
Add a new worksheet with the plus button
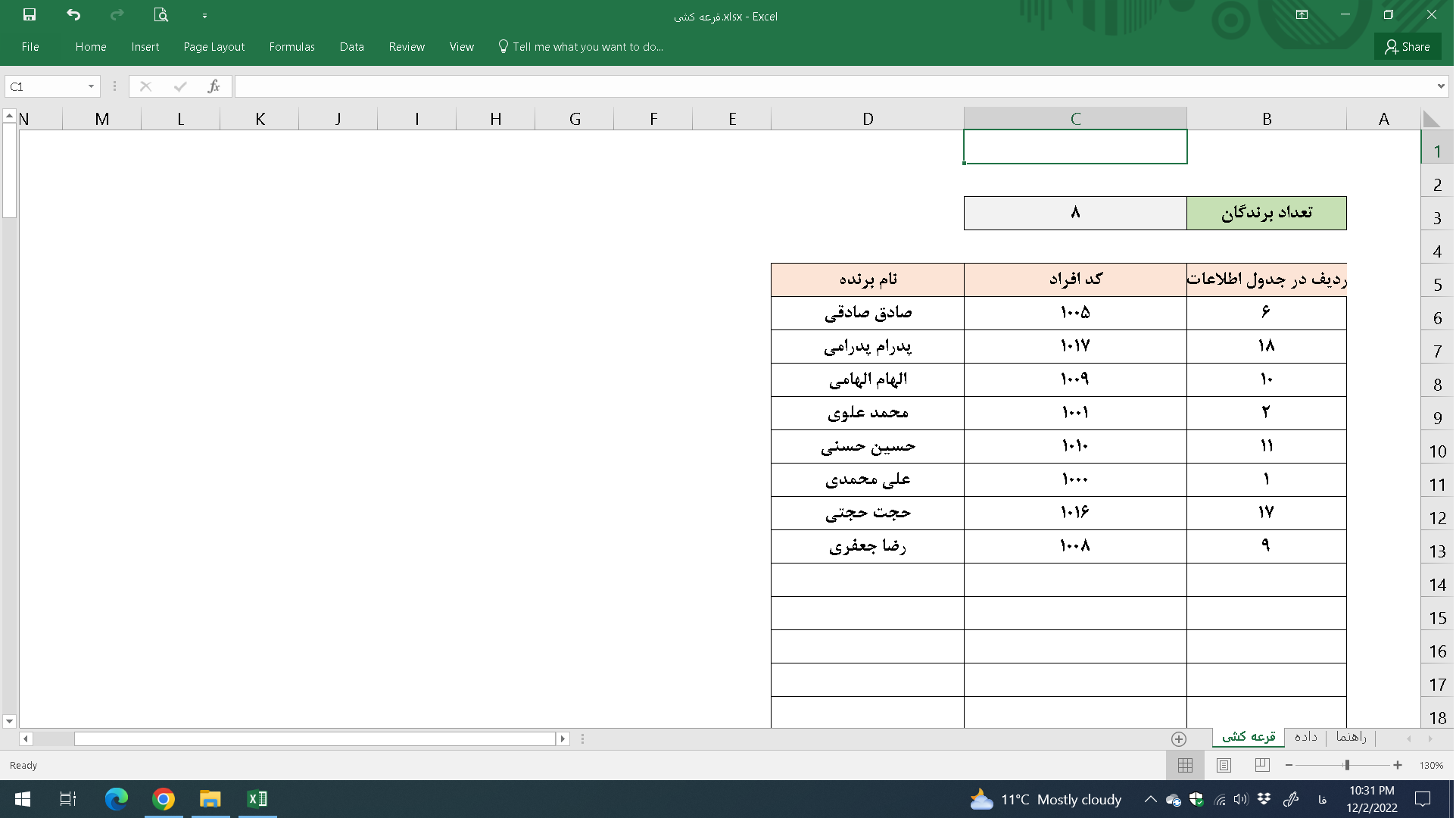1178,738
